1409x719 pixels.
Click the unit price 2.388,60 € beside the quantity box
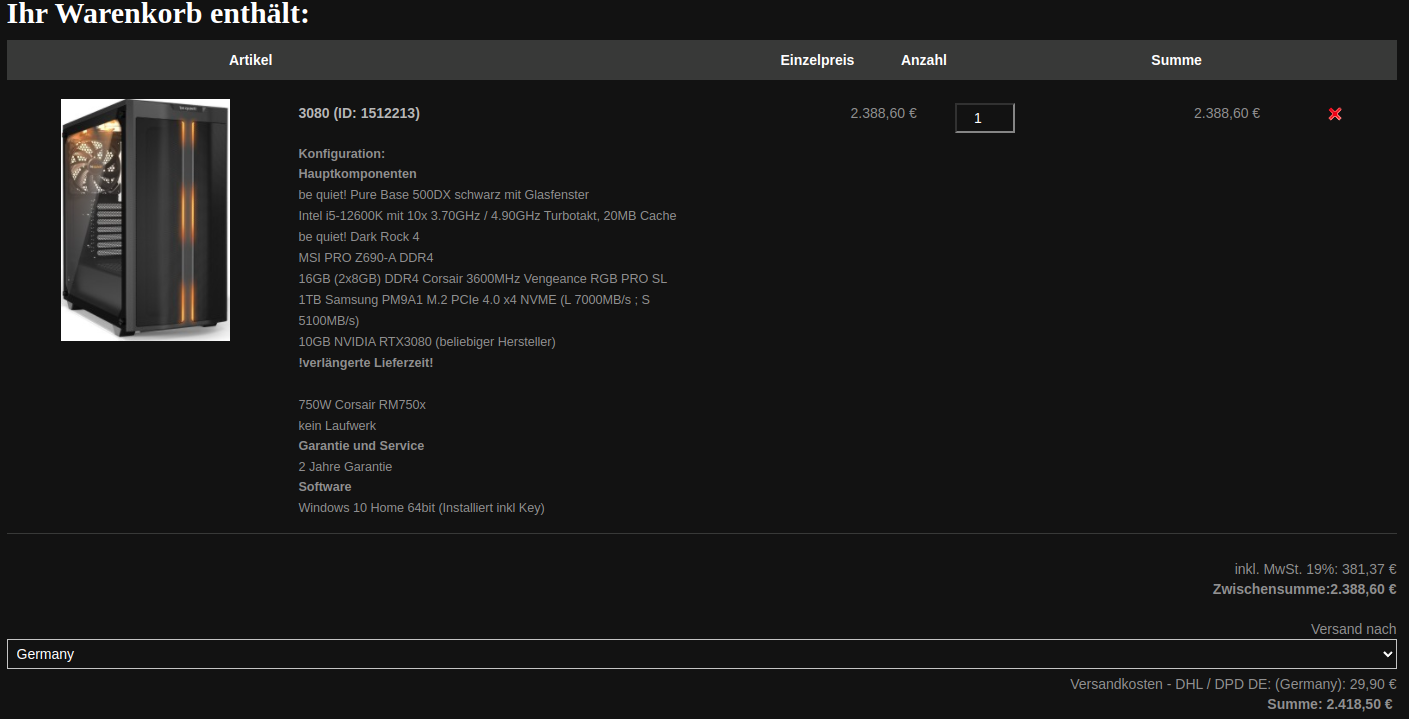(884, 113)
